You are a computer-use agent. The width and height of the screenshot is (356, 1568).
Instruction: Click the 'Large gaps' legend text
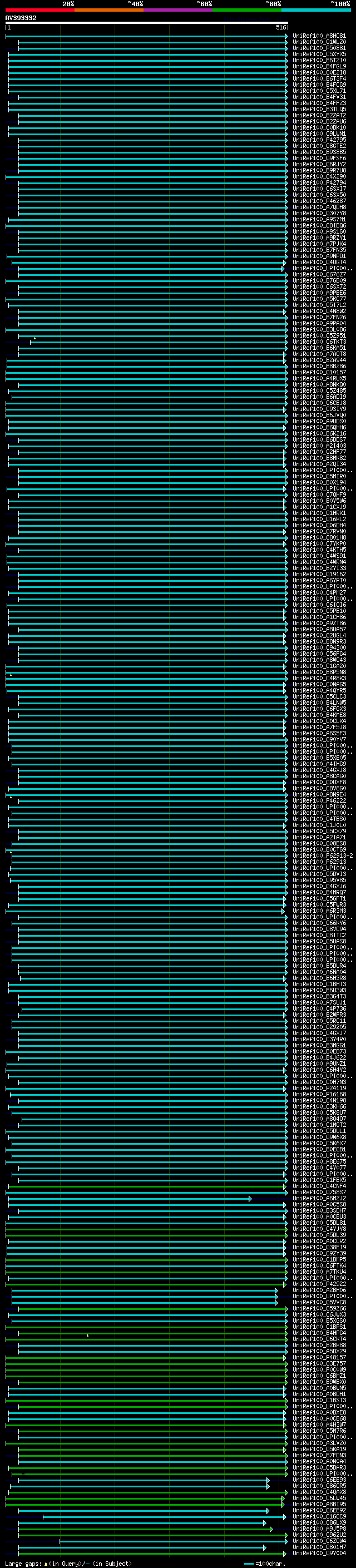[x=24, y=1563]
